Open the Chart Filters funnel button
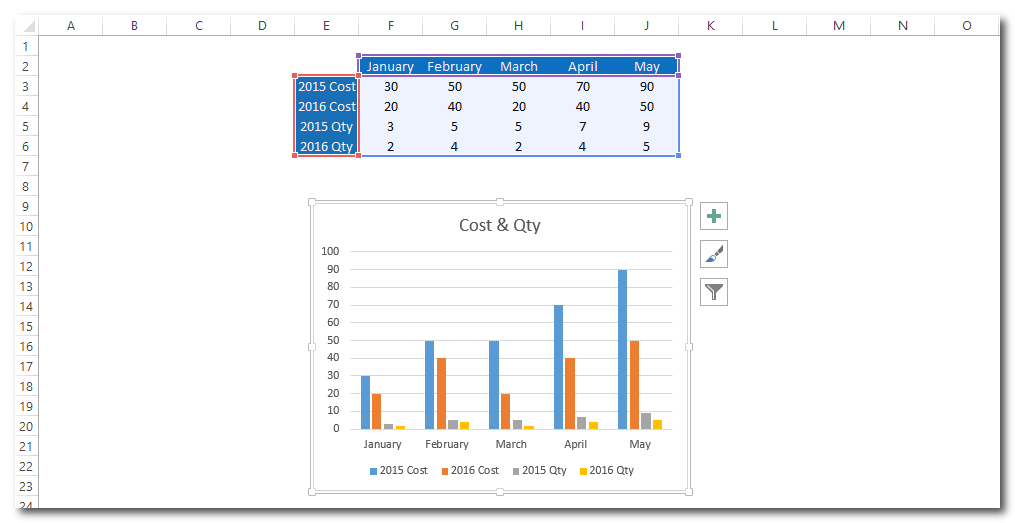The image size is (1015, 523). [714, 292]
